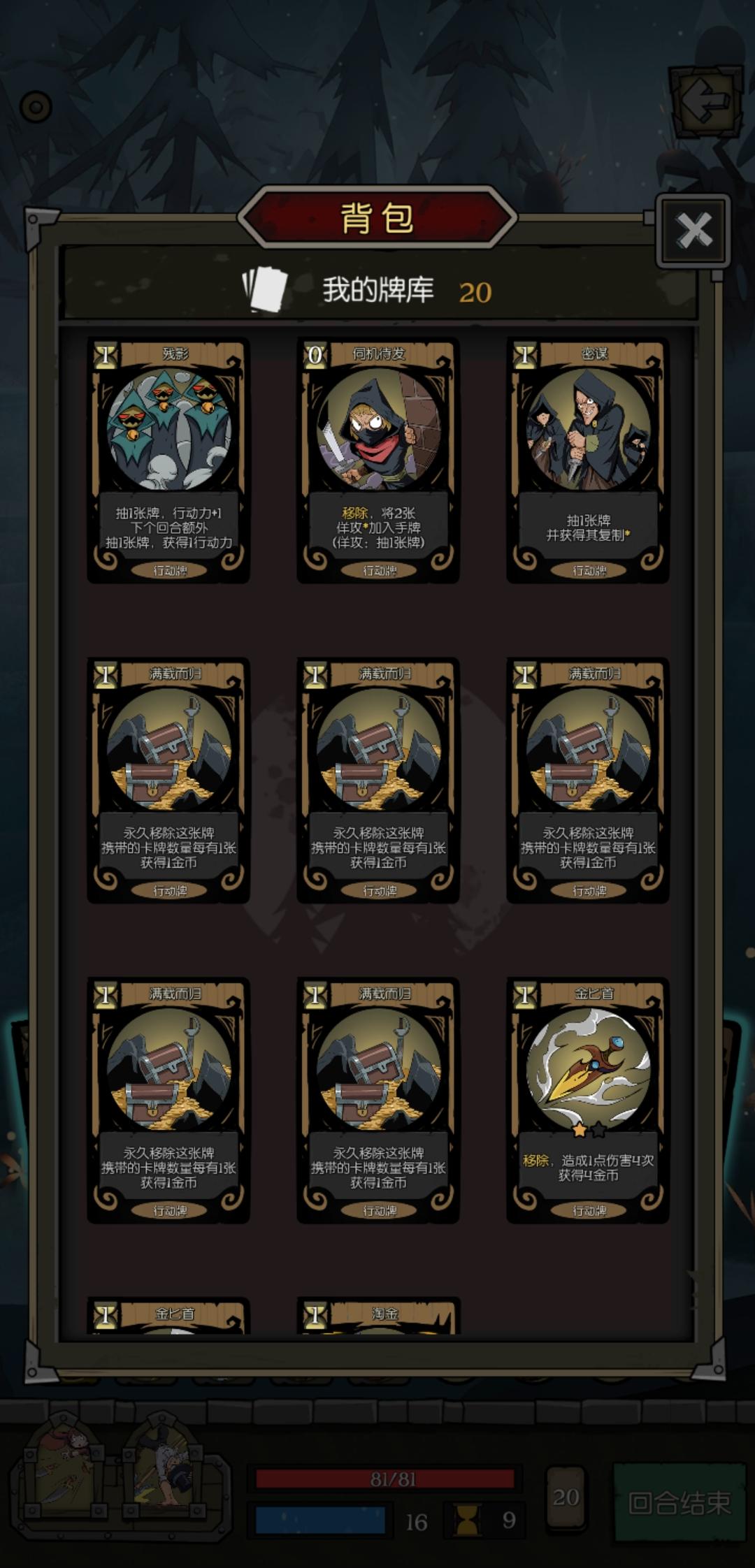The width and height of the screenshot is (755, 1568).
Task: Click the blue energy bar
Action: coord(320,1520)
